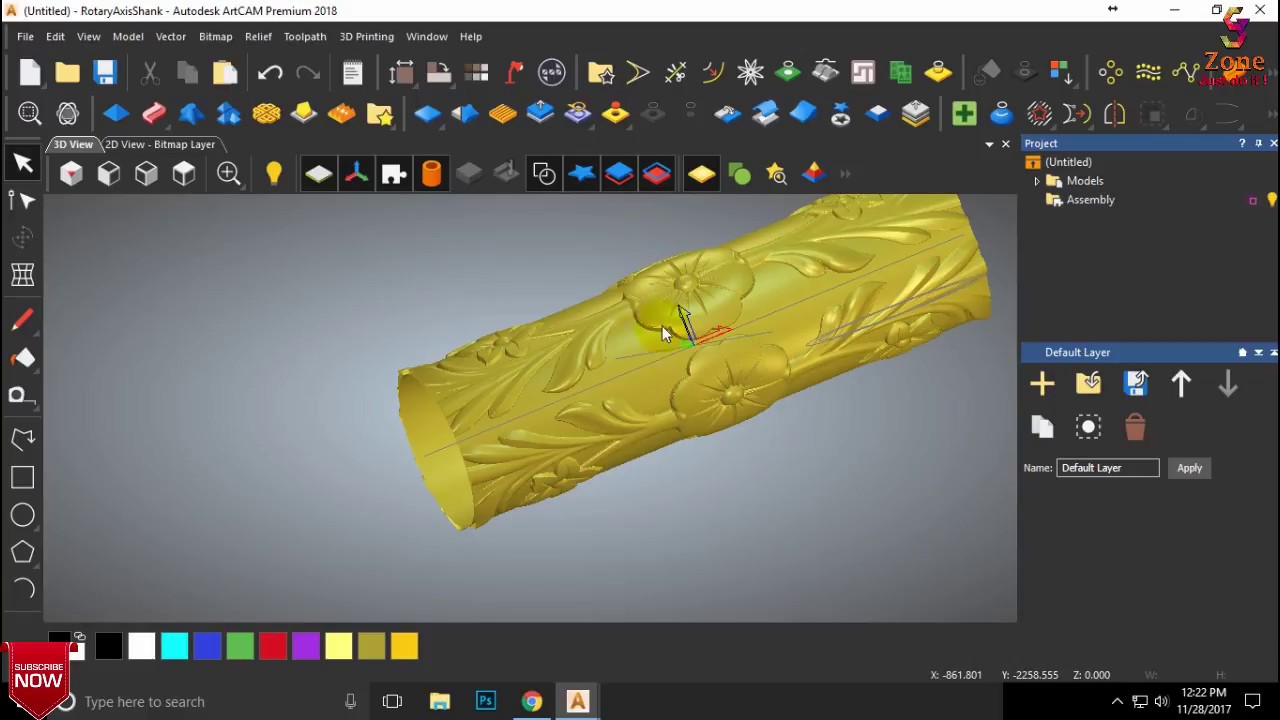The height and width of the screenshot is (720, 1280).
Task: Select the 3D View tab
Action: pyautogui.click(x=73, y=144)
